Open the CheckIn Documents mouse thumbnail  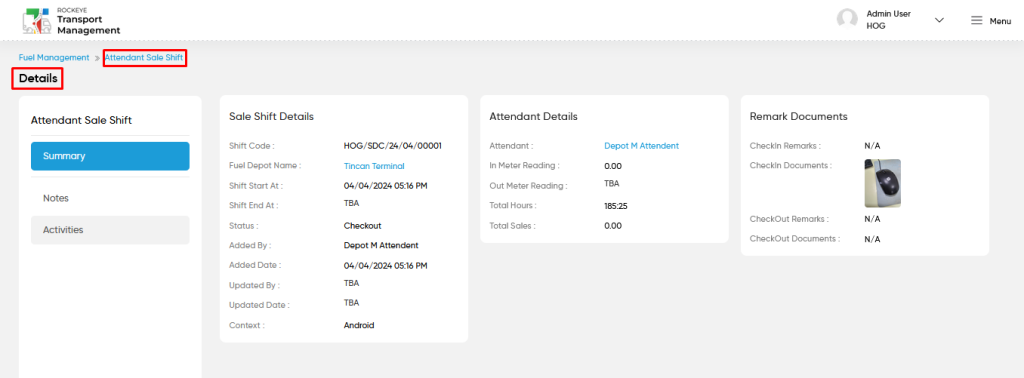tap(882, 183)
